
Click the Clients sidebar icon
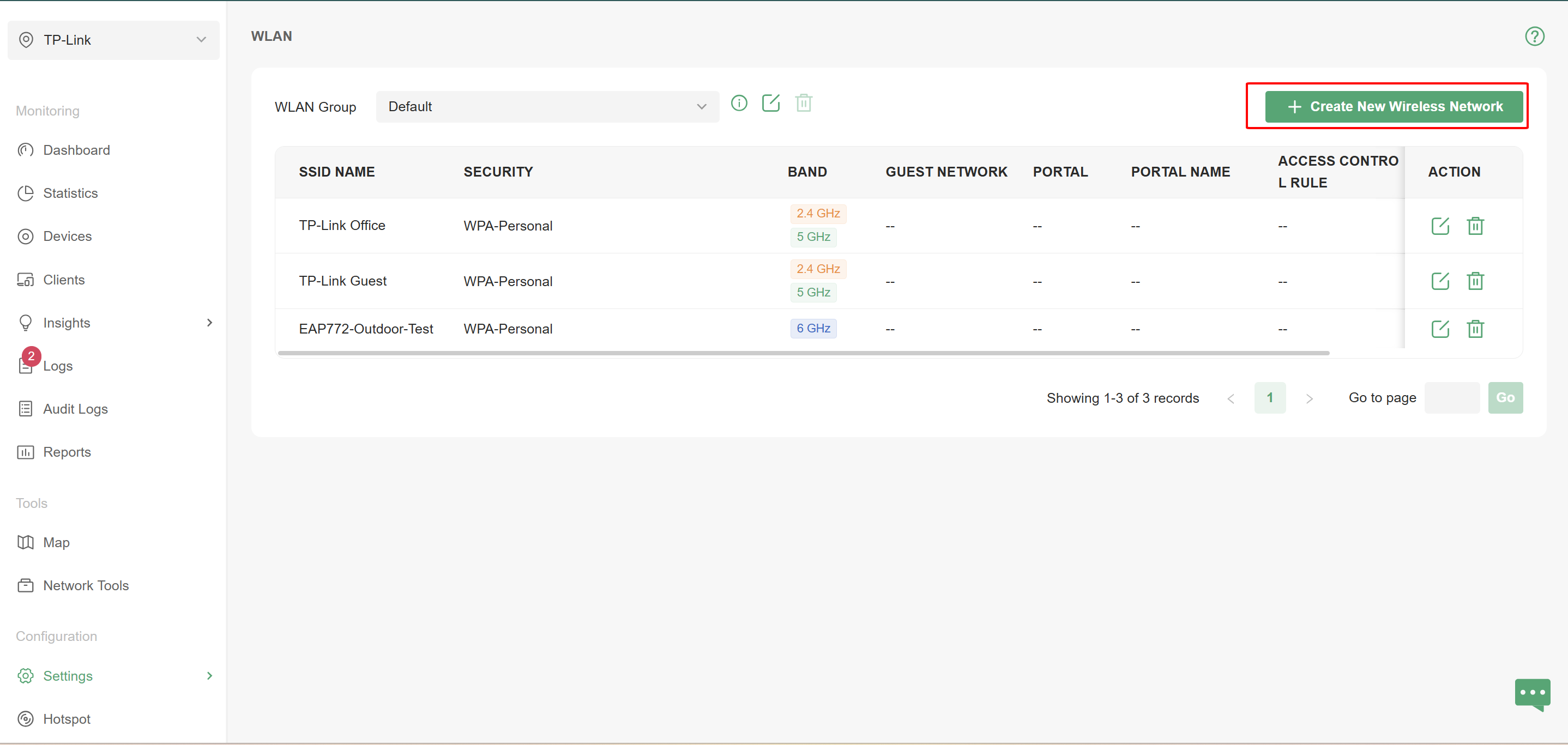(26, 280)
